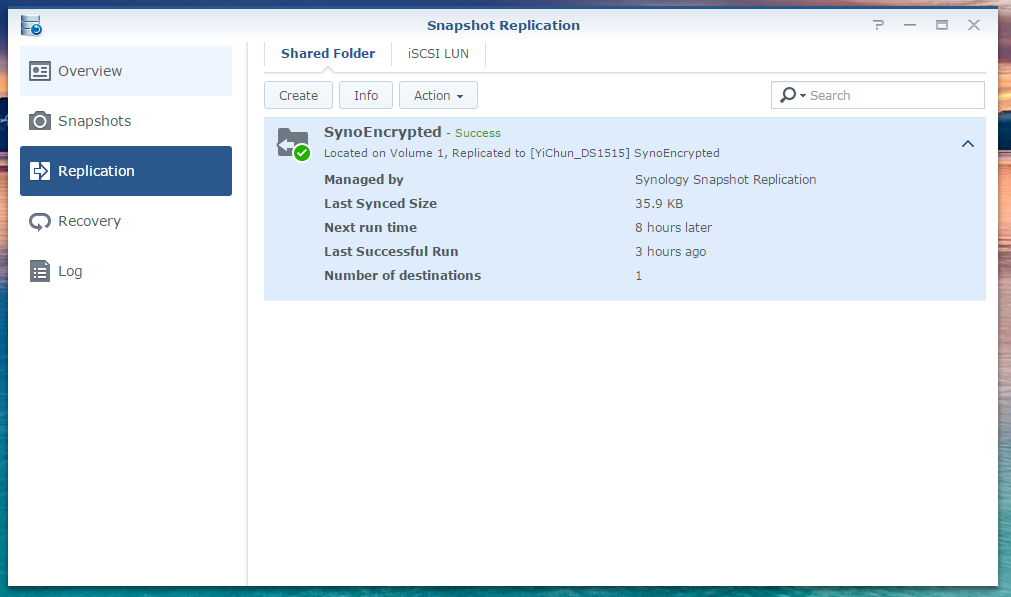Click the Snapshot Replication window title
This screenshot has width=1011, height=597.
pos(503,25)
